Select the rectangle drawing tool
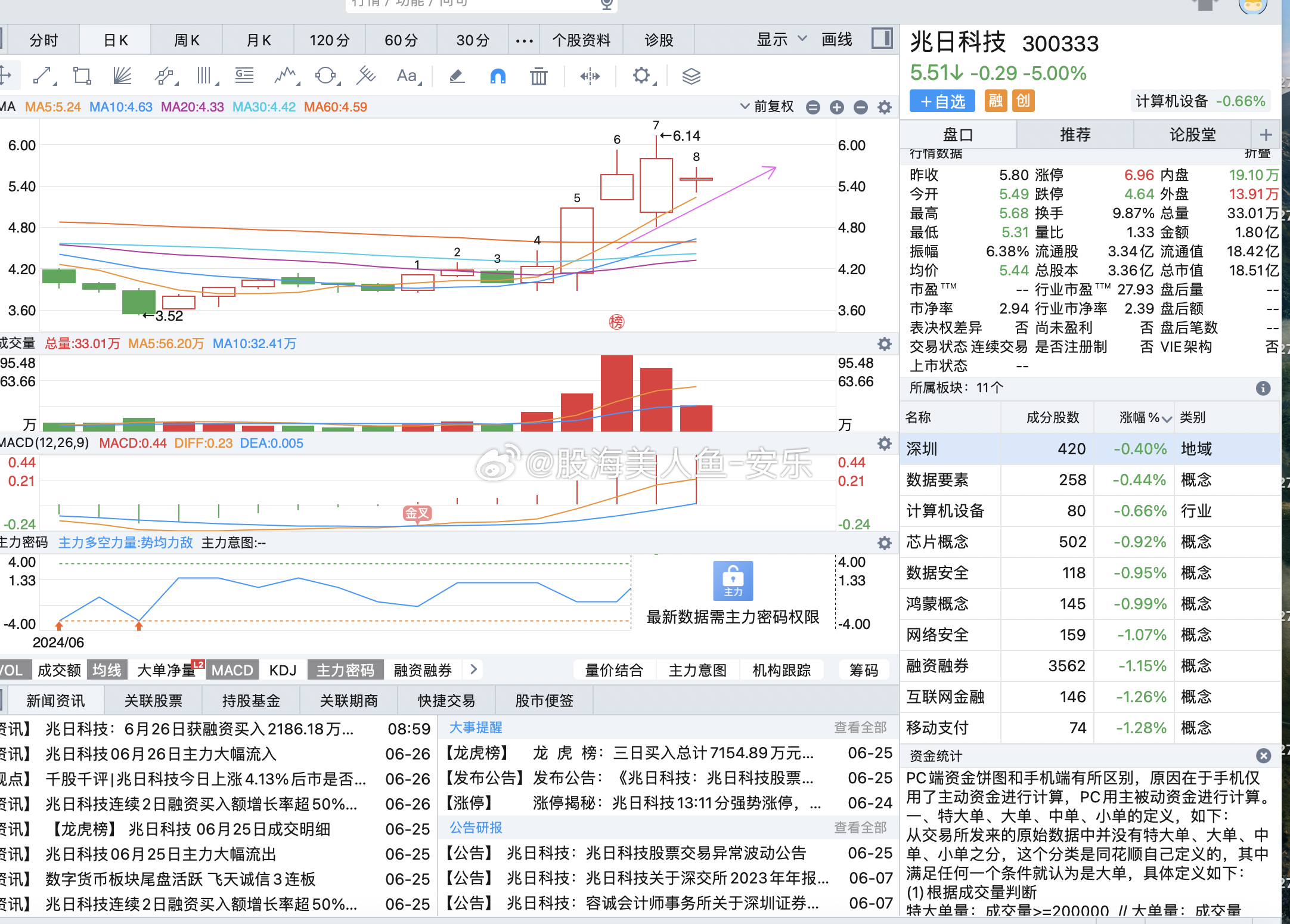Viewport: 1290px width, 924px height. [82, 76]
